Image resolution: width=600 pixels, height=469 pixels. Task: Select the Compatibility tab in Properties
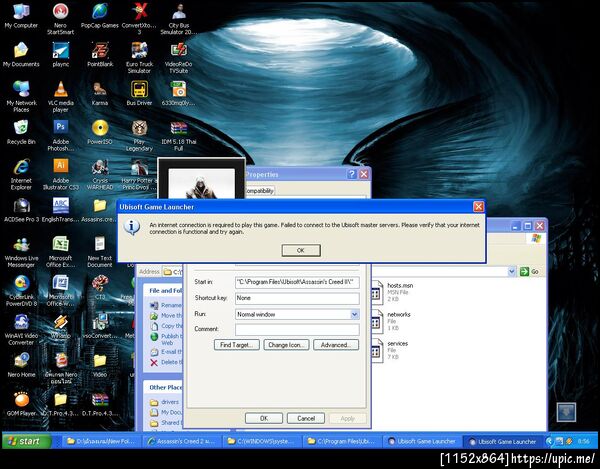[259, 191]
